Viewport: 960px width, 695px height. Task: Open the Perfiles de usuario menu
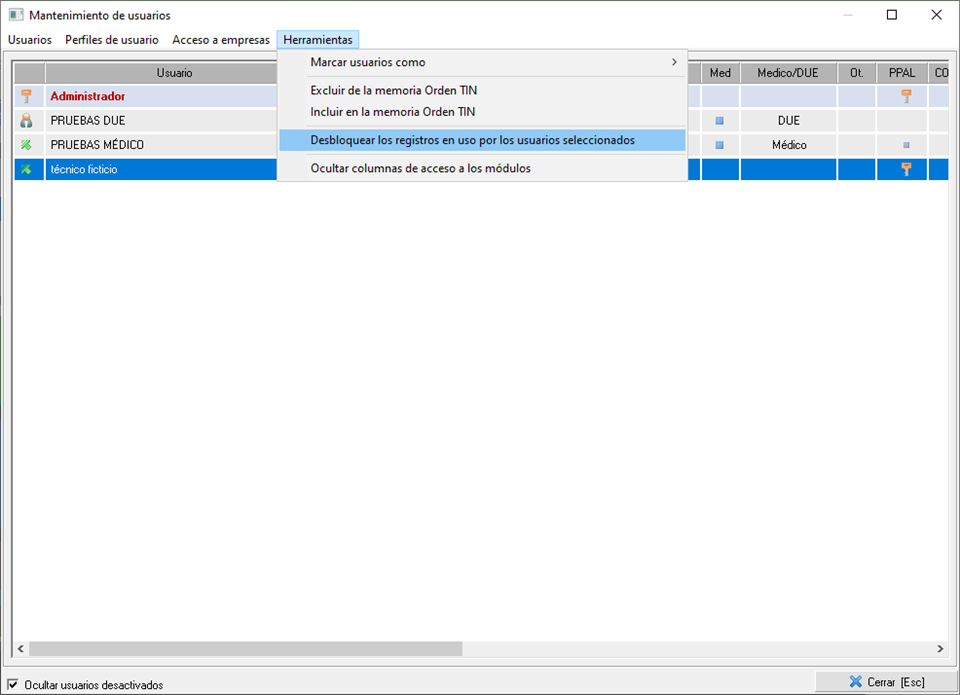coord(111,40)
